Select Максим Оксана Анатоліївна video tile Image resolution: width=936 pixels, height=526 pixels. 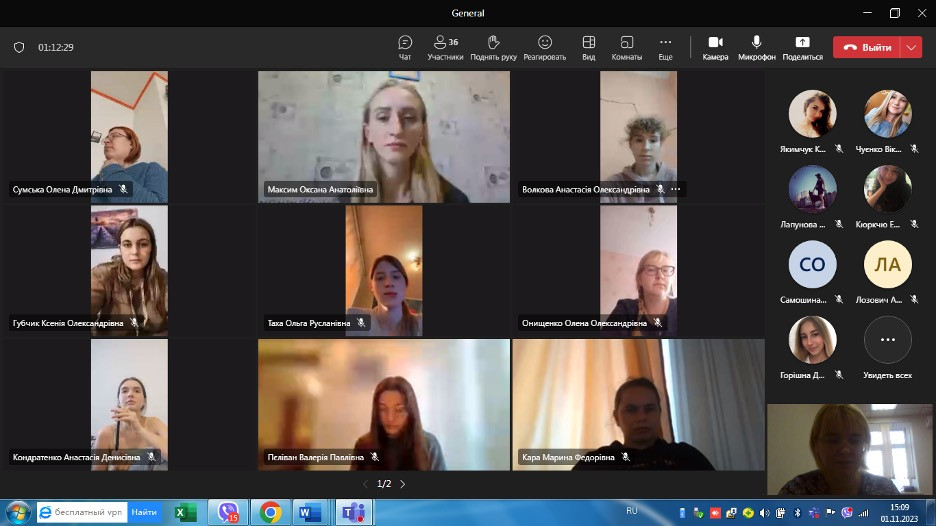pyautogui.click(x=384, y=137)
